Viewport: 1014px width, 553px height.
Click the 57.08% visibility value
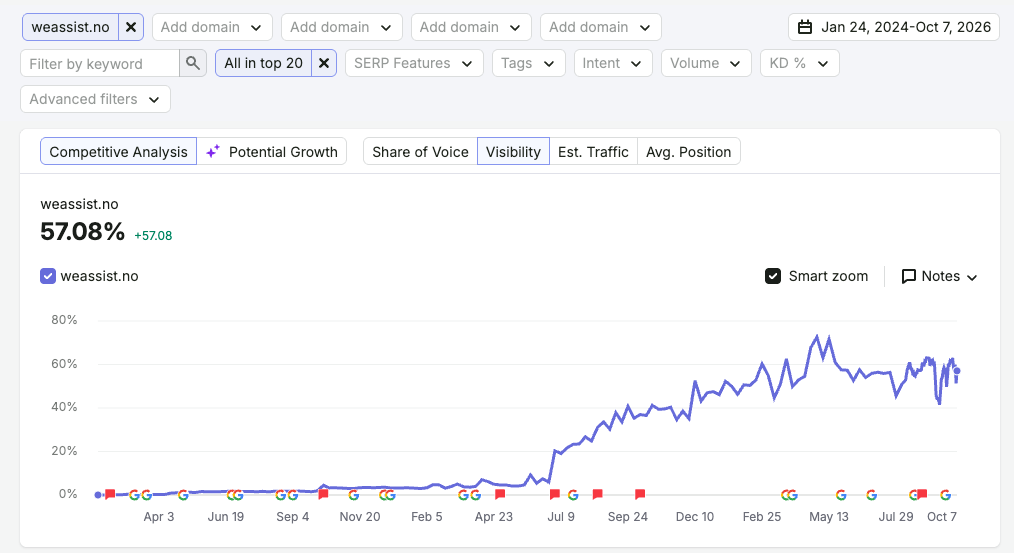tap(82, 231)
